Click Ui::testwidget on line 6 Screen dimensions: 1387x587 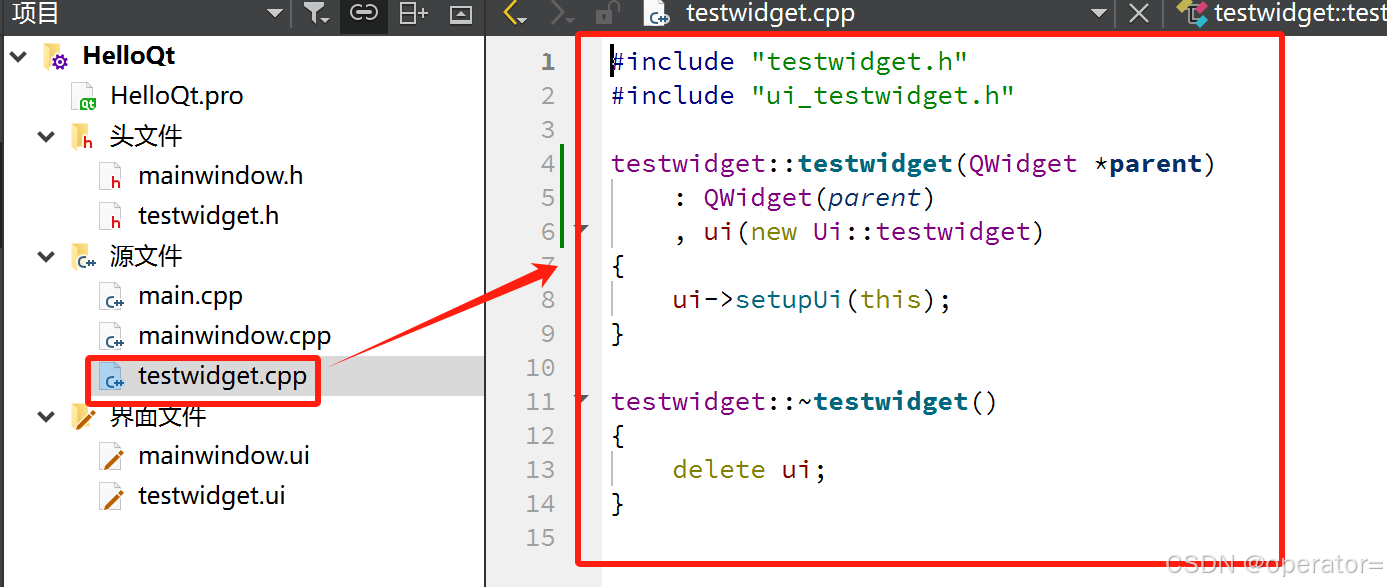[x=921, y=232]
